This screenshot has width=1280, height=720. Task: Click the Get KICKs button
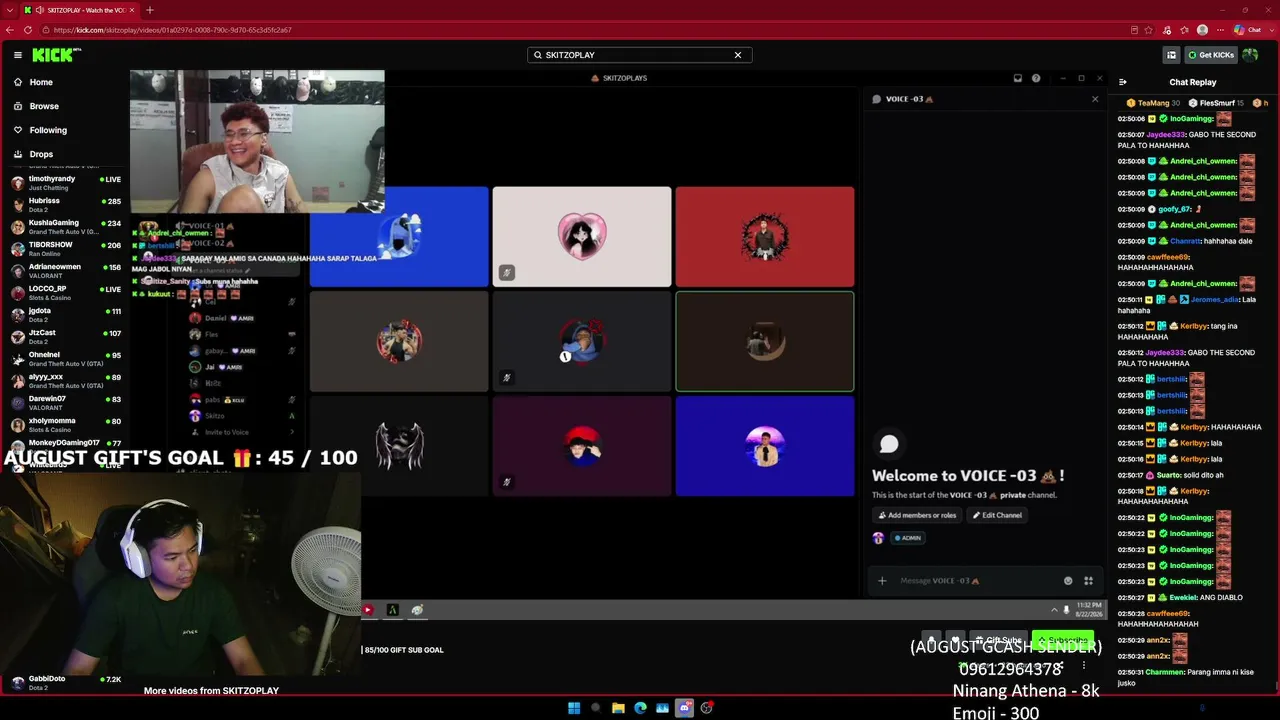(x=1211, y=55)
